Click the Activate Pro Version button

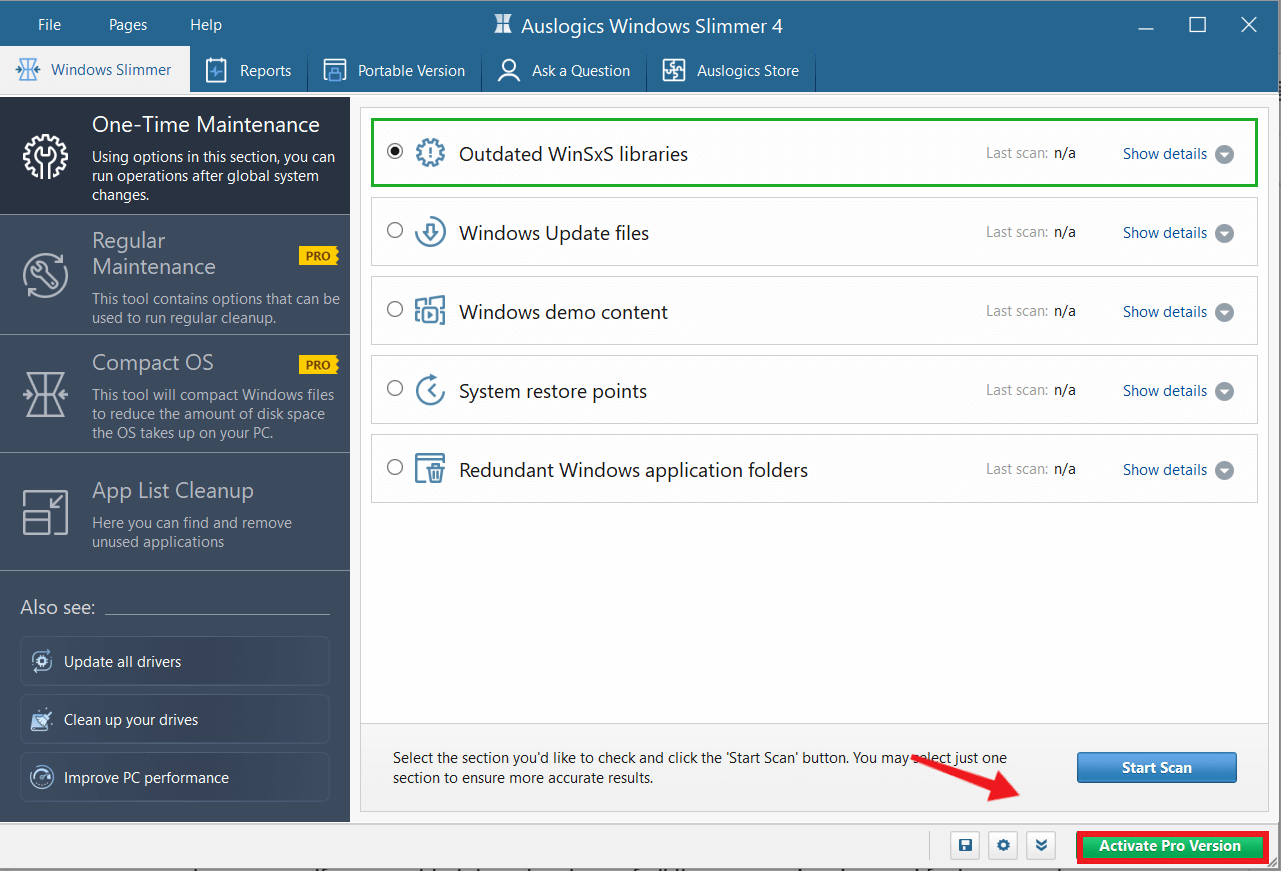click(1170, 846)
